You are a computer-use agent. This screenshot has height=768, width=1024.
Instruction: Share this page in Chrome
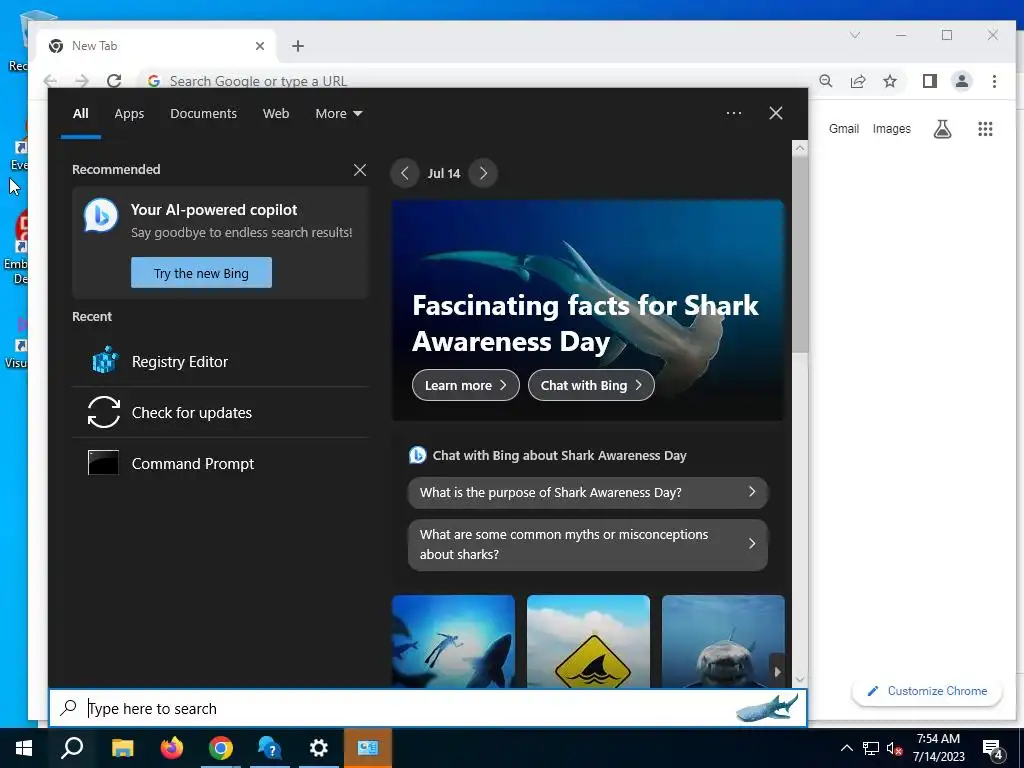(x=858, y=81)
